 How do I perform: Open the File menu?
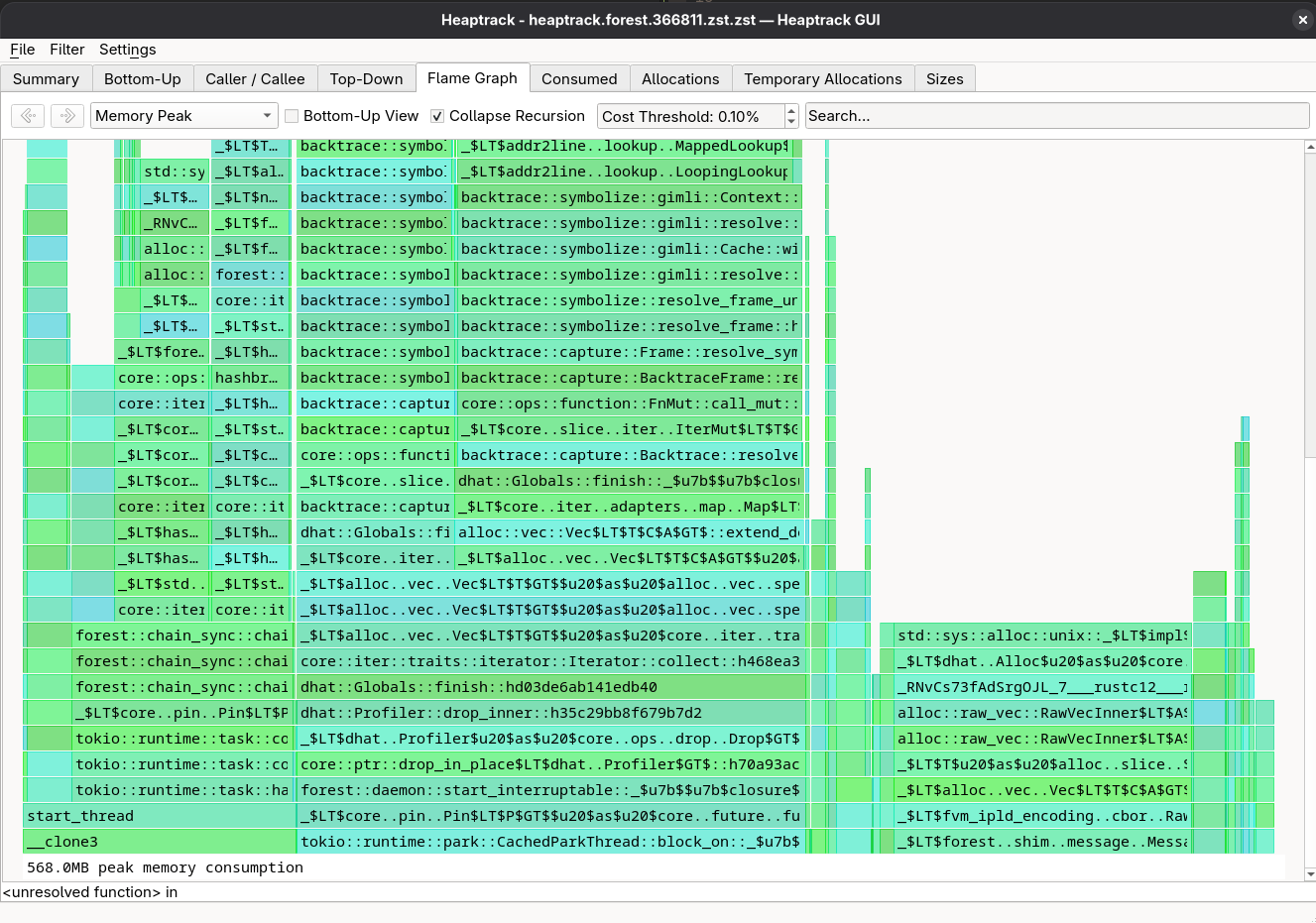point(22,50)
